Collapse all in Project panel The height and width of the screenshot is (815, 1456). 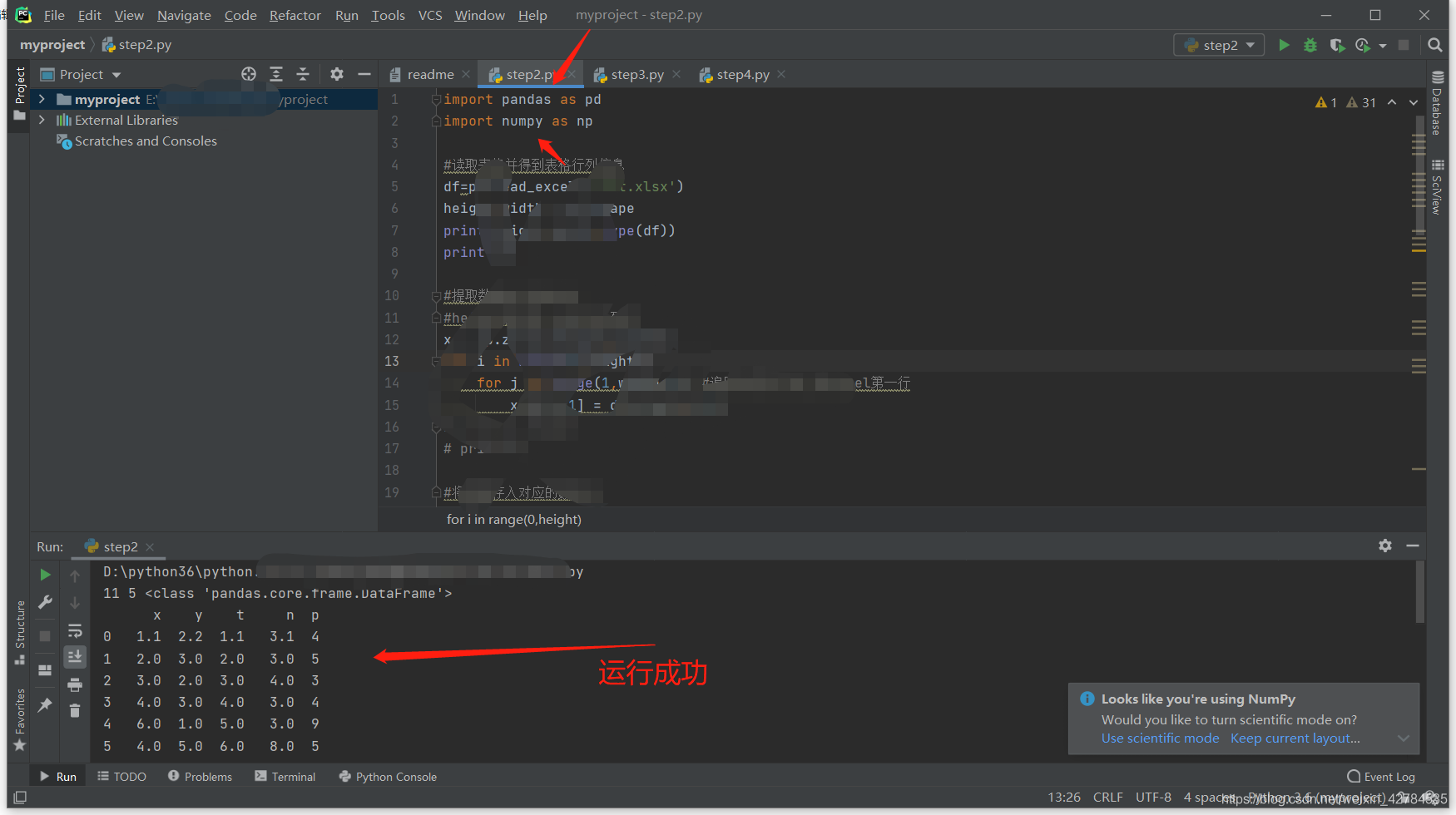coord(303,74)
